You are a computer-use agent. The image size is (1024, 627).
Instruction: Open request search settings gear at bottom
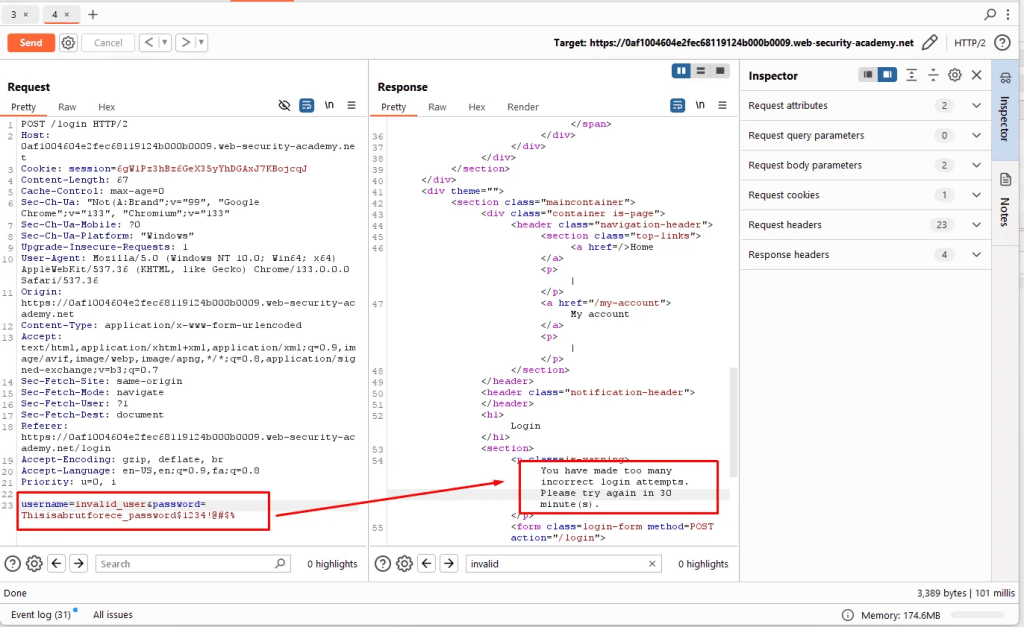click(x=34, y=564)
